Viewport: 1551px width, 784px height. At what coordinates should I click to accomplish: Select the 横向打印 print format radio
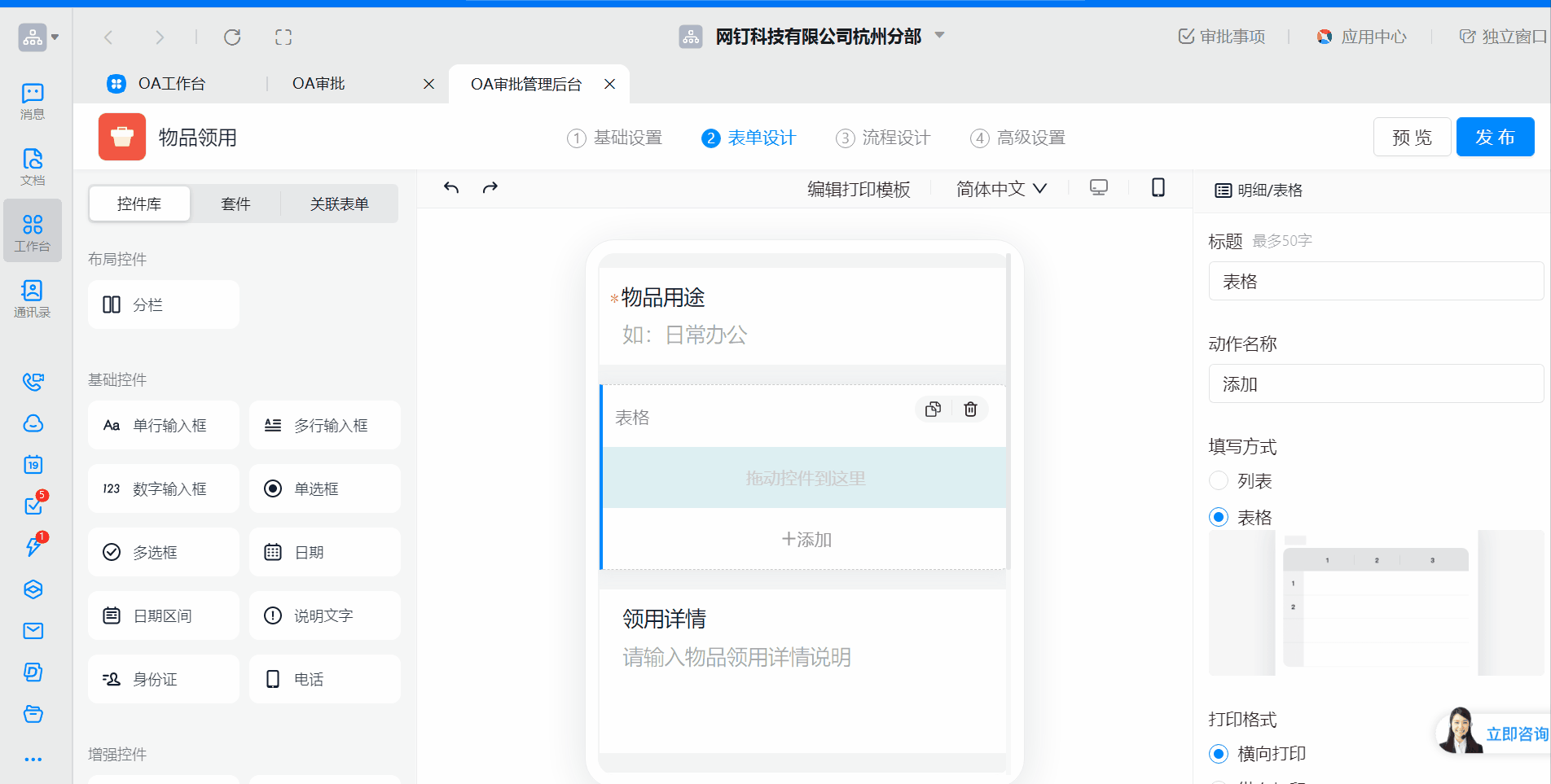[x=1219, y=754]
